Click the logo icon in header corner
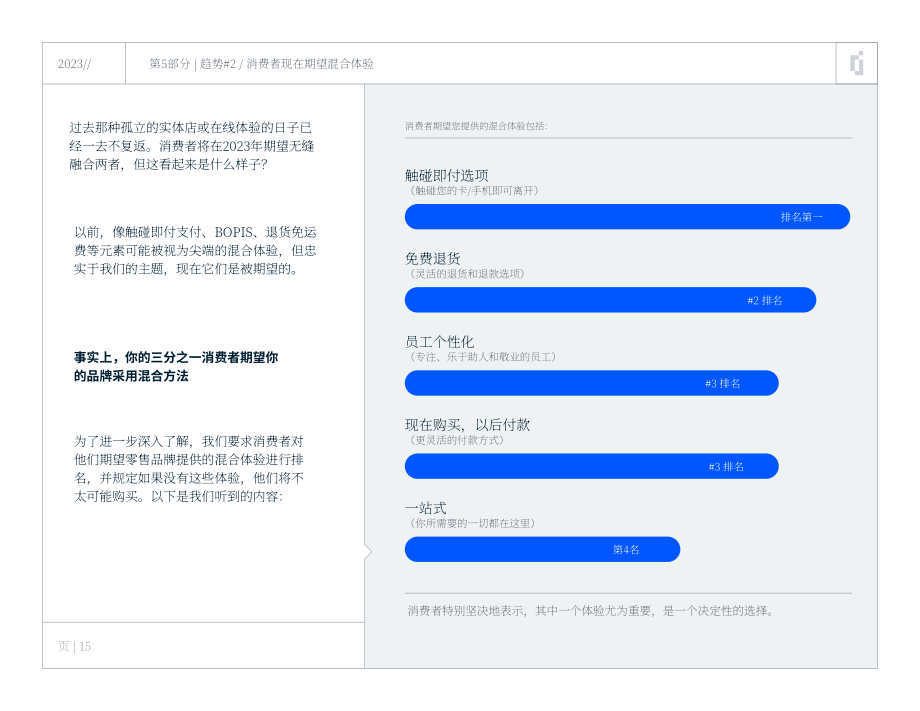Image resolution: width=920 pixels, height=711 pixels. click(857, 63)
